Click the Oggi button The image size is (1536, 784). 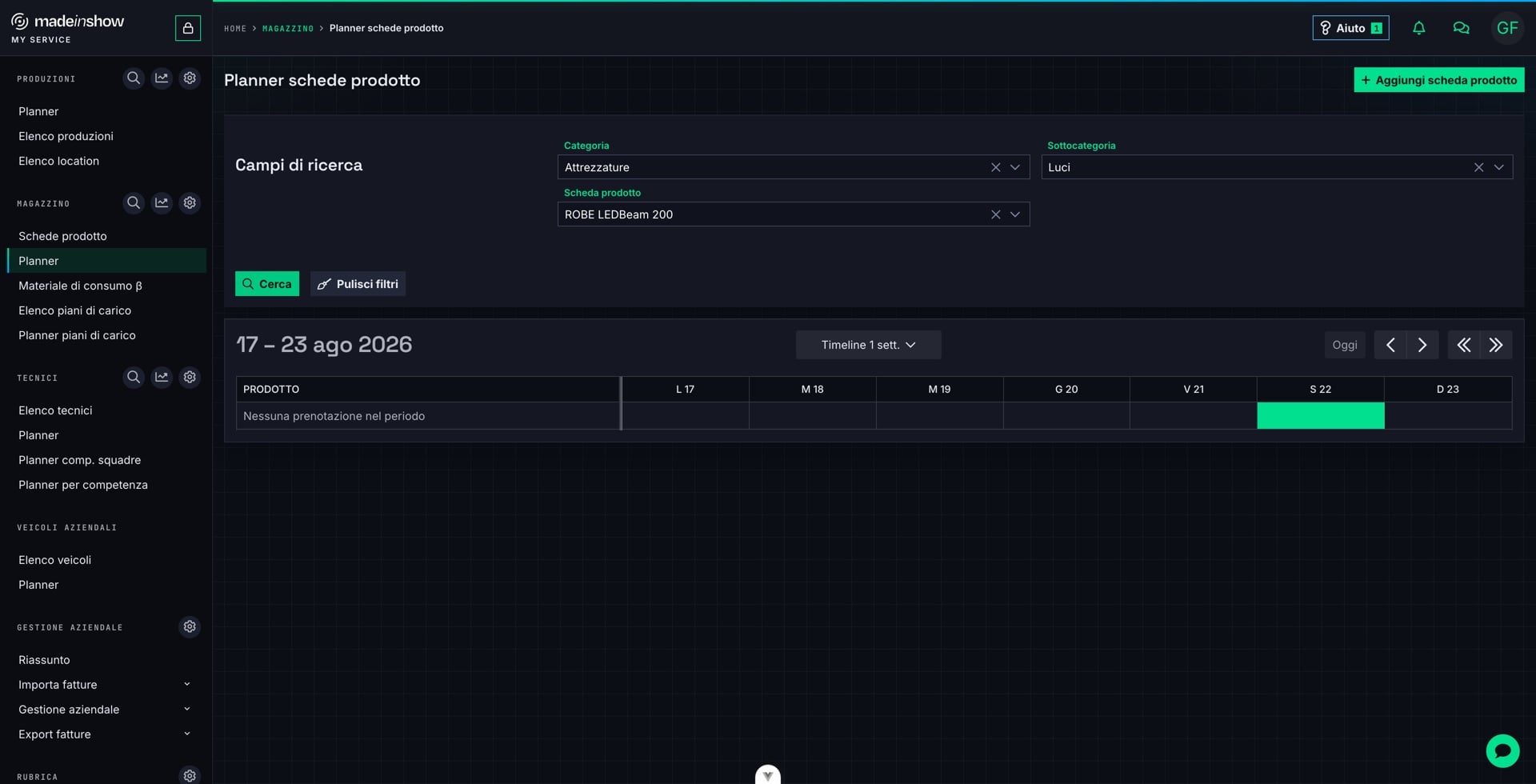click(x=1344, y=345)
